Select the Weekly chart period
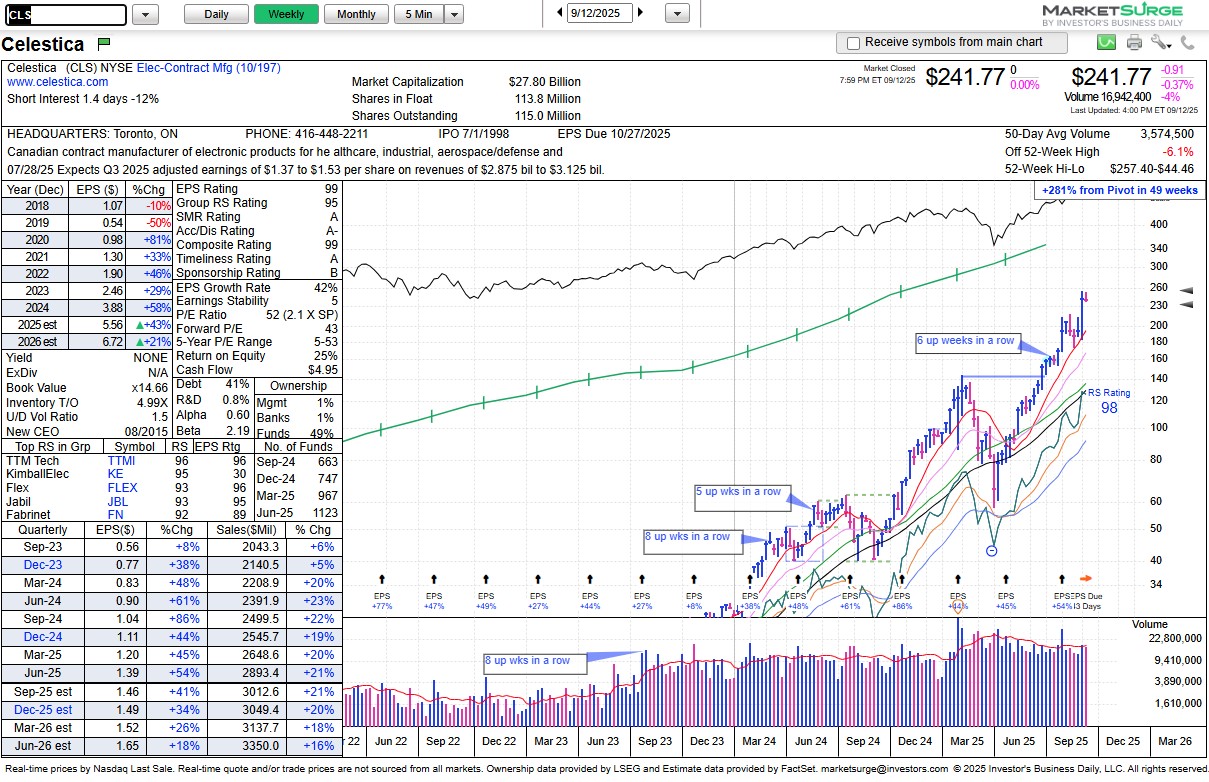Image resolution: width=1209 pixels, height=782 pixels. point(286,14)
